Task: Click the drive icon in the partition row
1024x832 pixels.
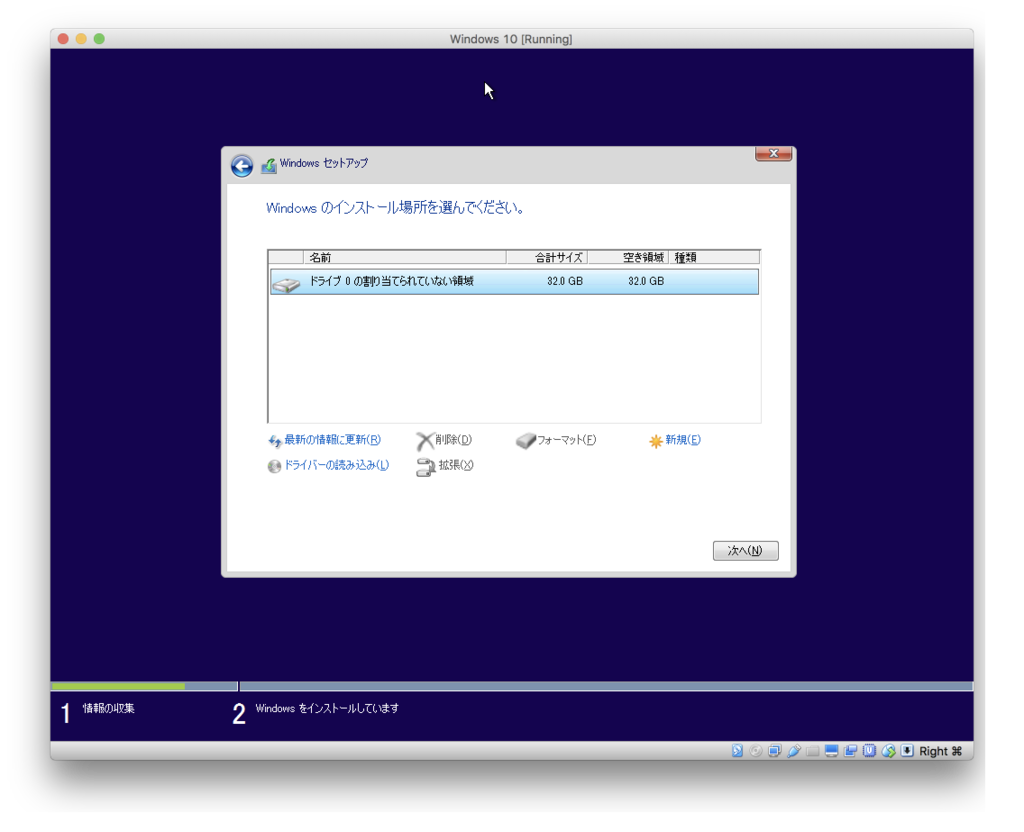Action: click(x=286, y=285)
